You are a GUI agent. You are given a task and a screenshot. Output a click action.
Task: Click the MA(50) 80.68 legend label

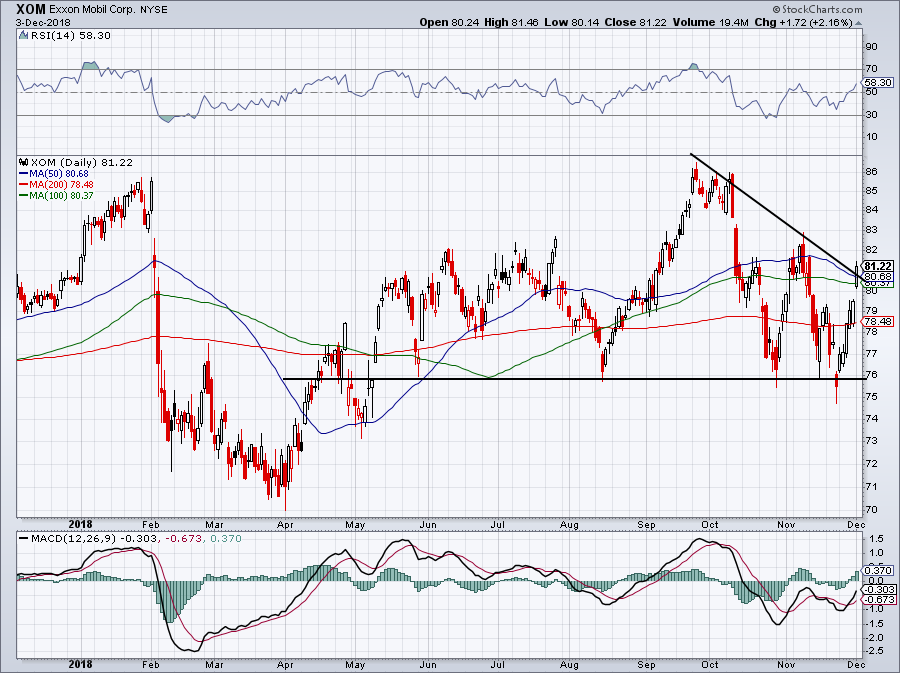coord(59,173)
